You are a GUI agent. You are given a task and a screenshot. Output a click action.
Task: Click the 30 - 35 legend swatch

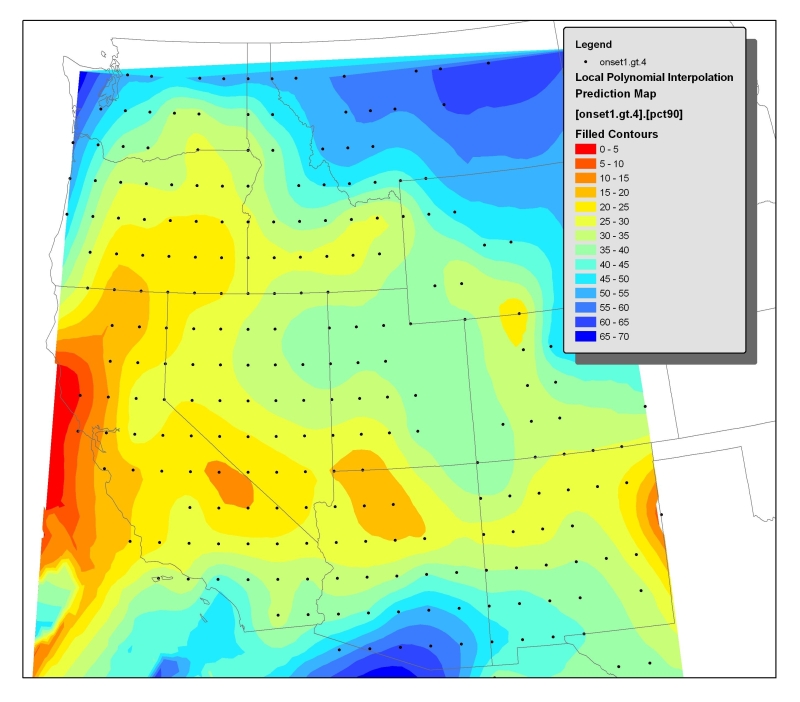(x=585, y=236)
